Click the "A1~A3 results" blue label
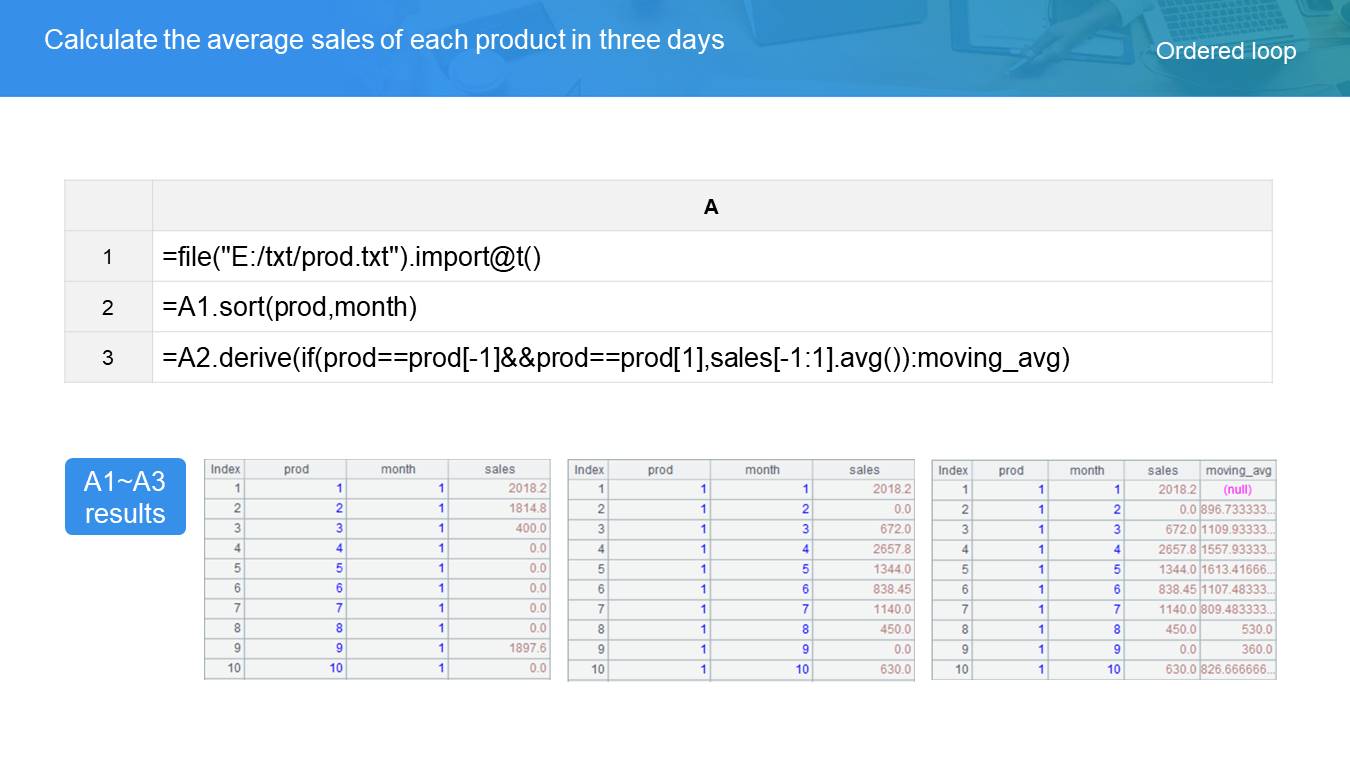The image size is (1350, 759). point(125,497)
